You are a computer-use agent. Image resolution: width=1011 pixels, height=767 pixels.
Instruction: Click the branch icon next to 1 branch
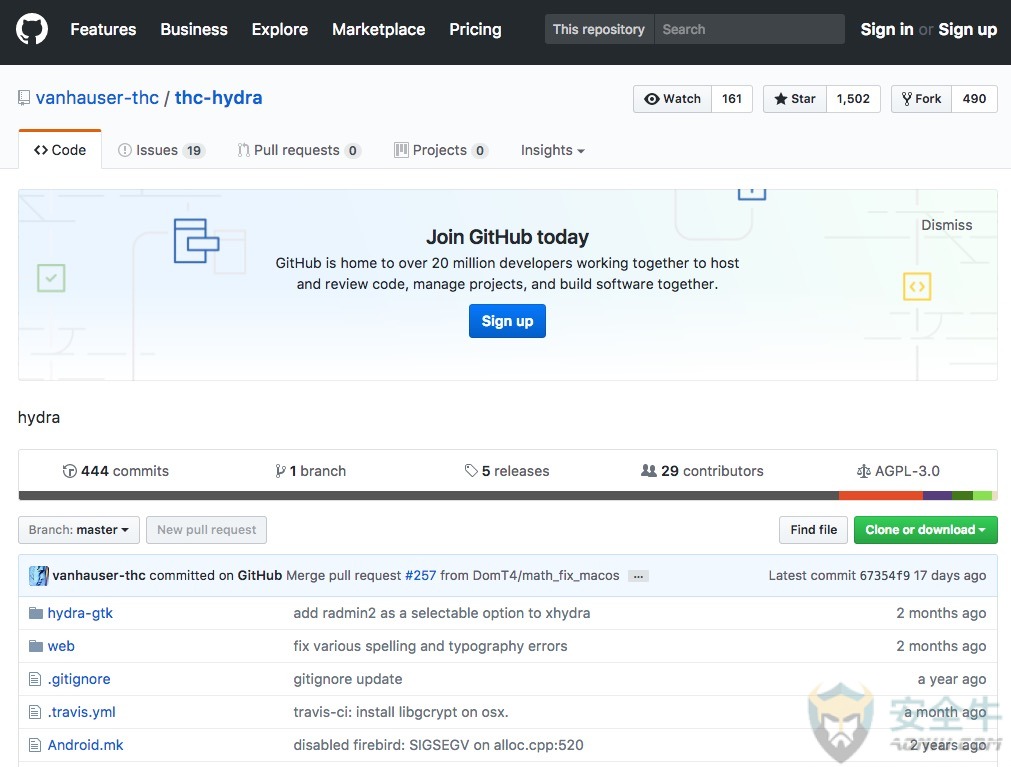280,471
